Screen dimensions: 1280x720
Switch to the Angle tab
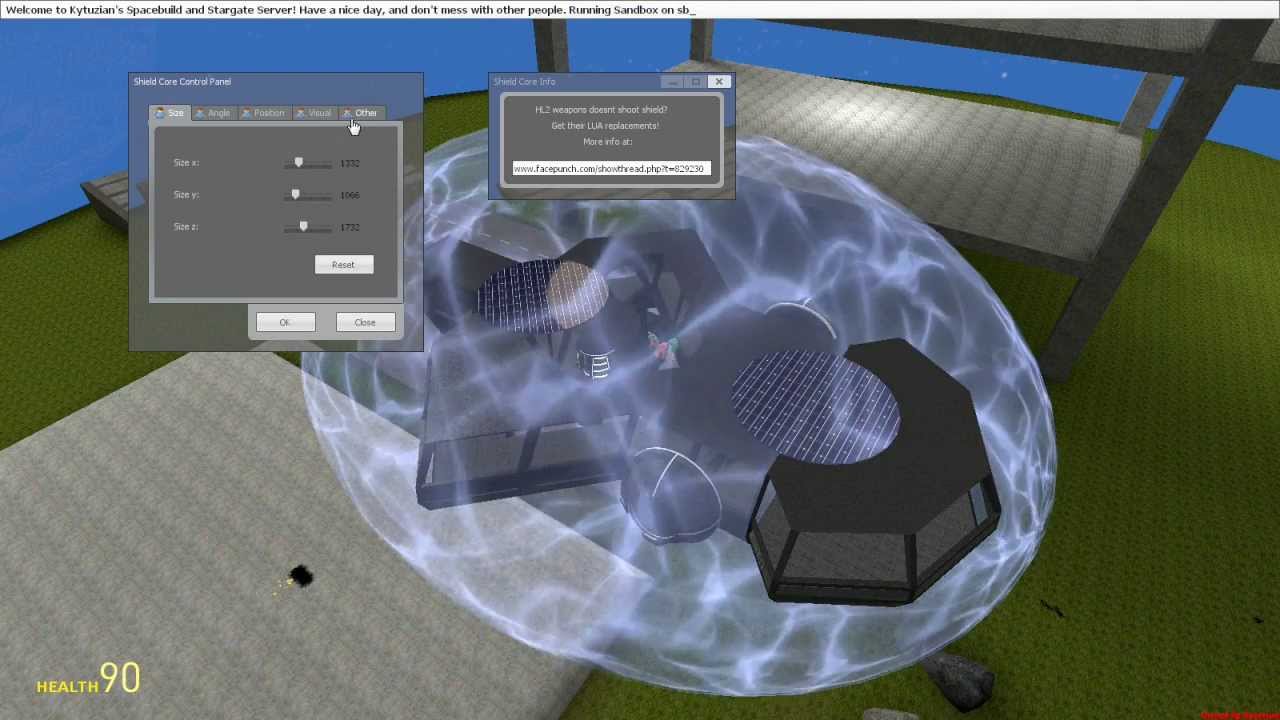pos(213,113)
